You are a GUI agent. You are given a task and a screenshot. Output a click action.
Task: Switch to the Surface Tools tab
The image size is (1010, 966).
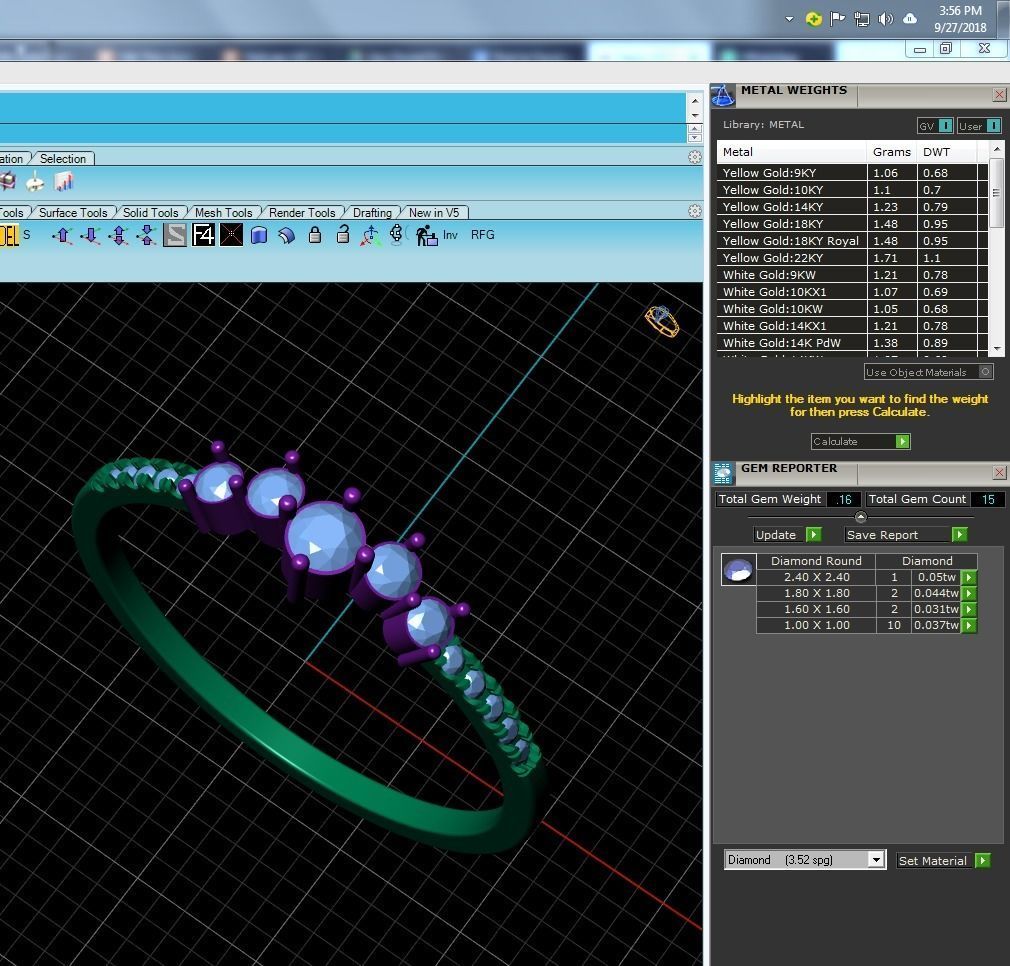click(x=73, y=213)
